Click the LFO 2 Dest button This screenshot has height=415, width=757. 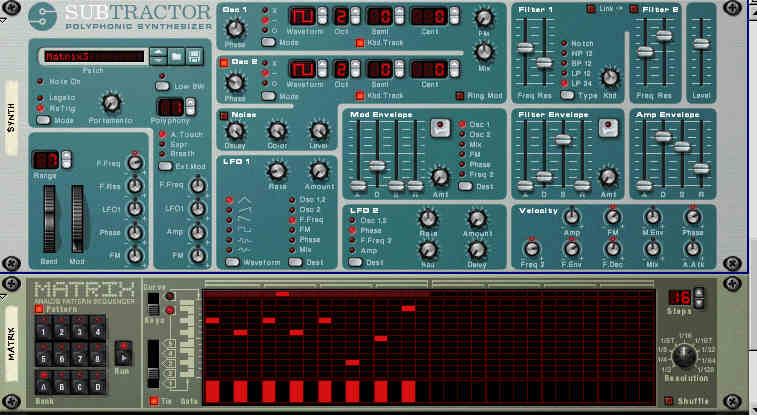pos(355,262)
